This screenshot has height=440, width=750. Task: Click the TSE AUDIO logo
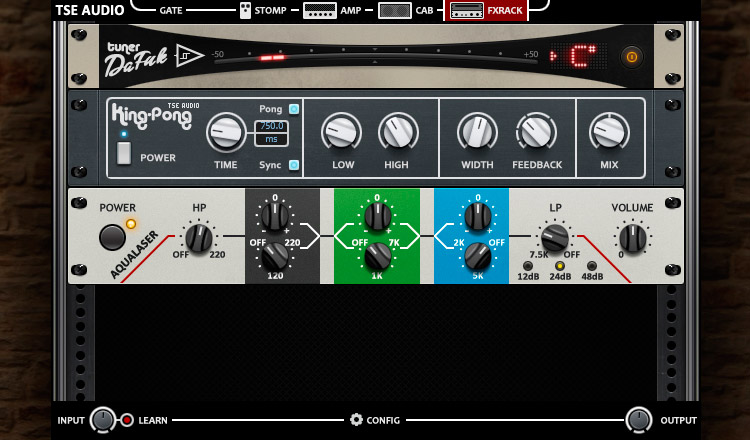click(x=90, y=10)
